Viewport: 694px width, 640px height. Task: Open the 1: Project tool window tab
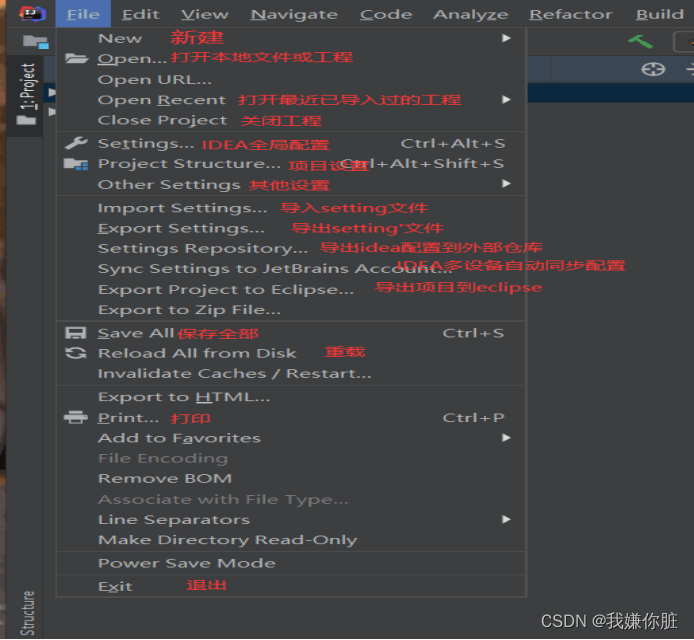(x=27, y=94)
